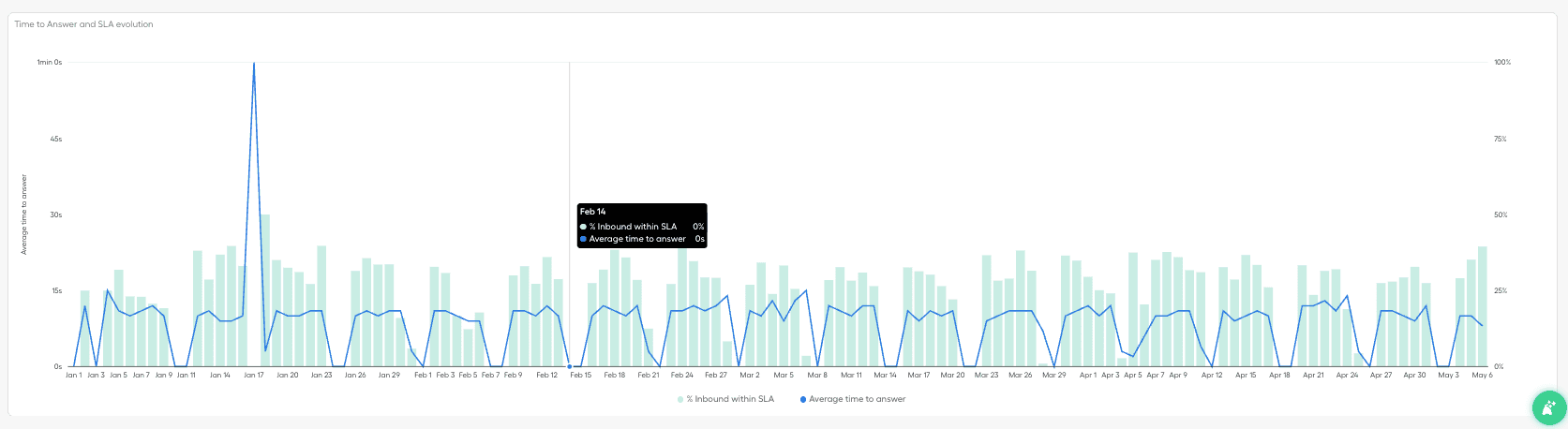Click the 'Mar 23' x-axis label

coord(987,375)
